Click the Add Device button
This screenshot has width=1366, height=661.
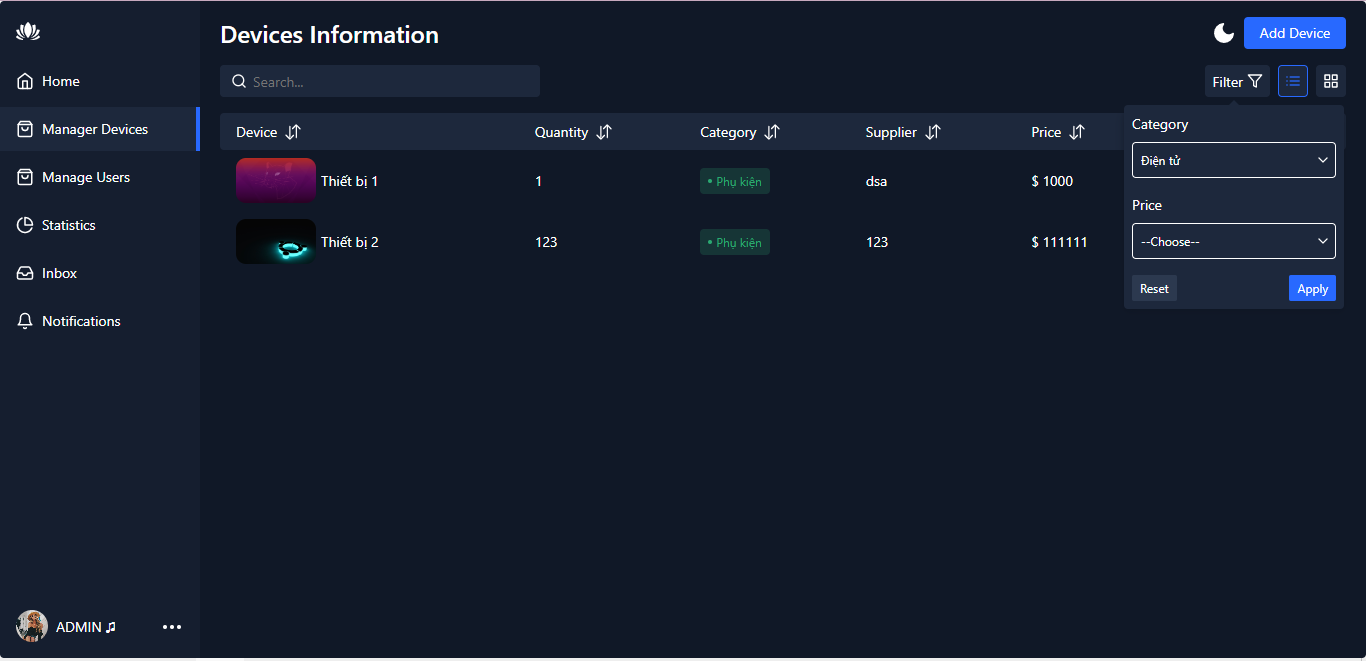coord(1294,33)
